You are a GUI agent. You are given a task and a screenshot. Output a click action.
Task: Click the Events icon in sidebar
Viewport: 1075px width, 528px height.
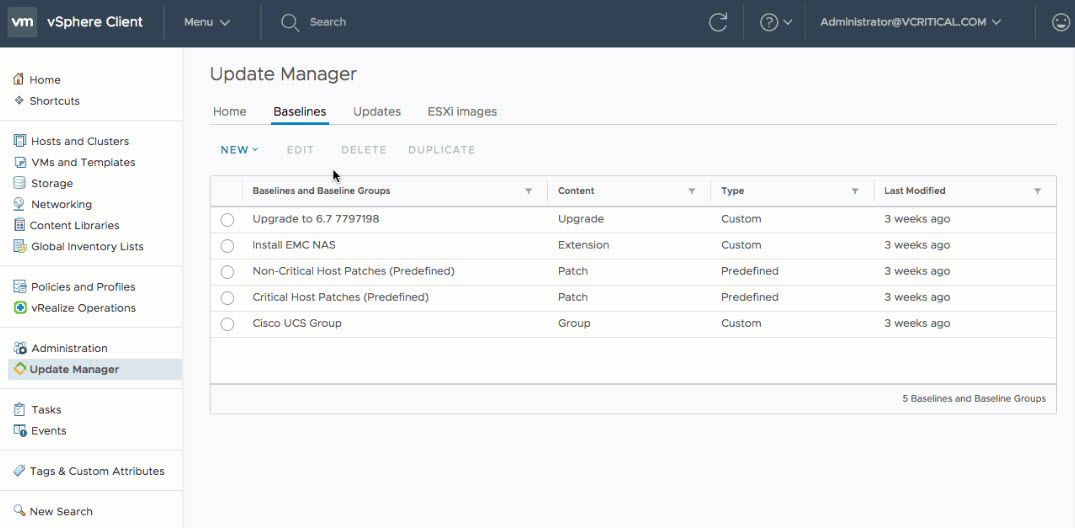point(20,431)
